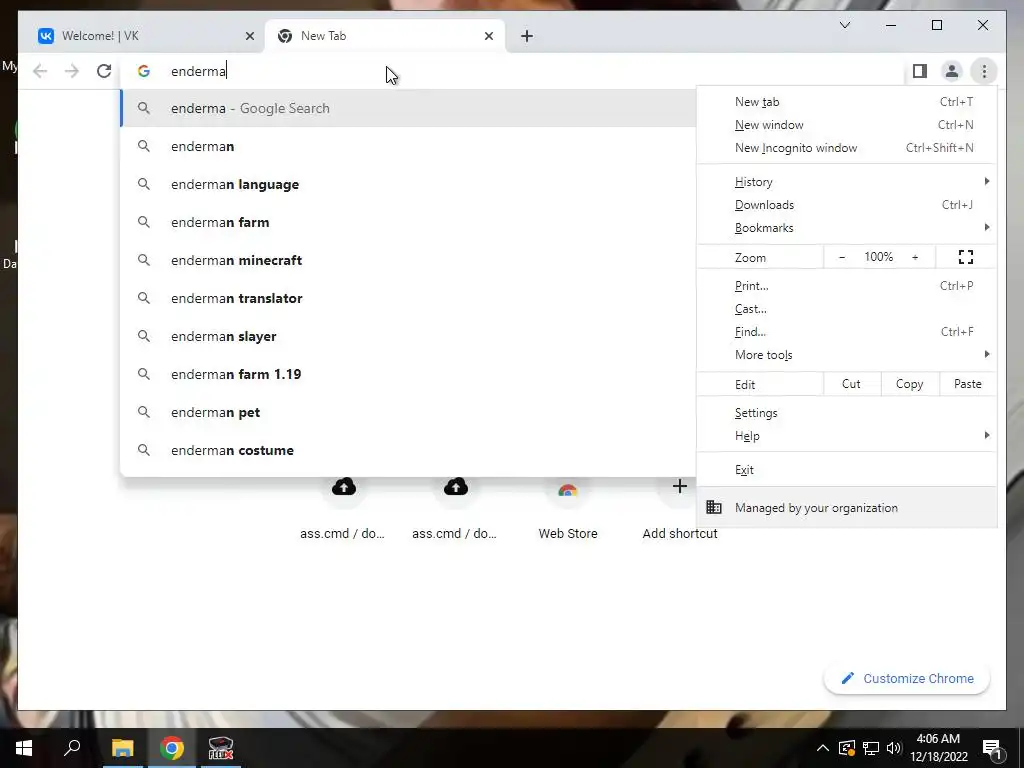This screenshot has width=1024, height=768.
Task: Select the "enderman costume" suggestion
Action: coord(408,450)
